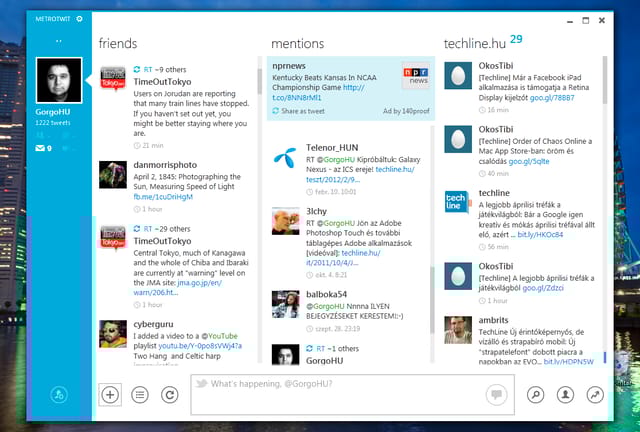Viewport: 640px width, 432px height.
Task: Open balboka54 avatar
Action: pyautogui.click(x=285, y=304)
